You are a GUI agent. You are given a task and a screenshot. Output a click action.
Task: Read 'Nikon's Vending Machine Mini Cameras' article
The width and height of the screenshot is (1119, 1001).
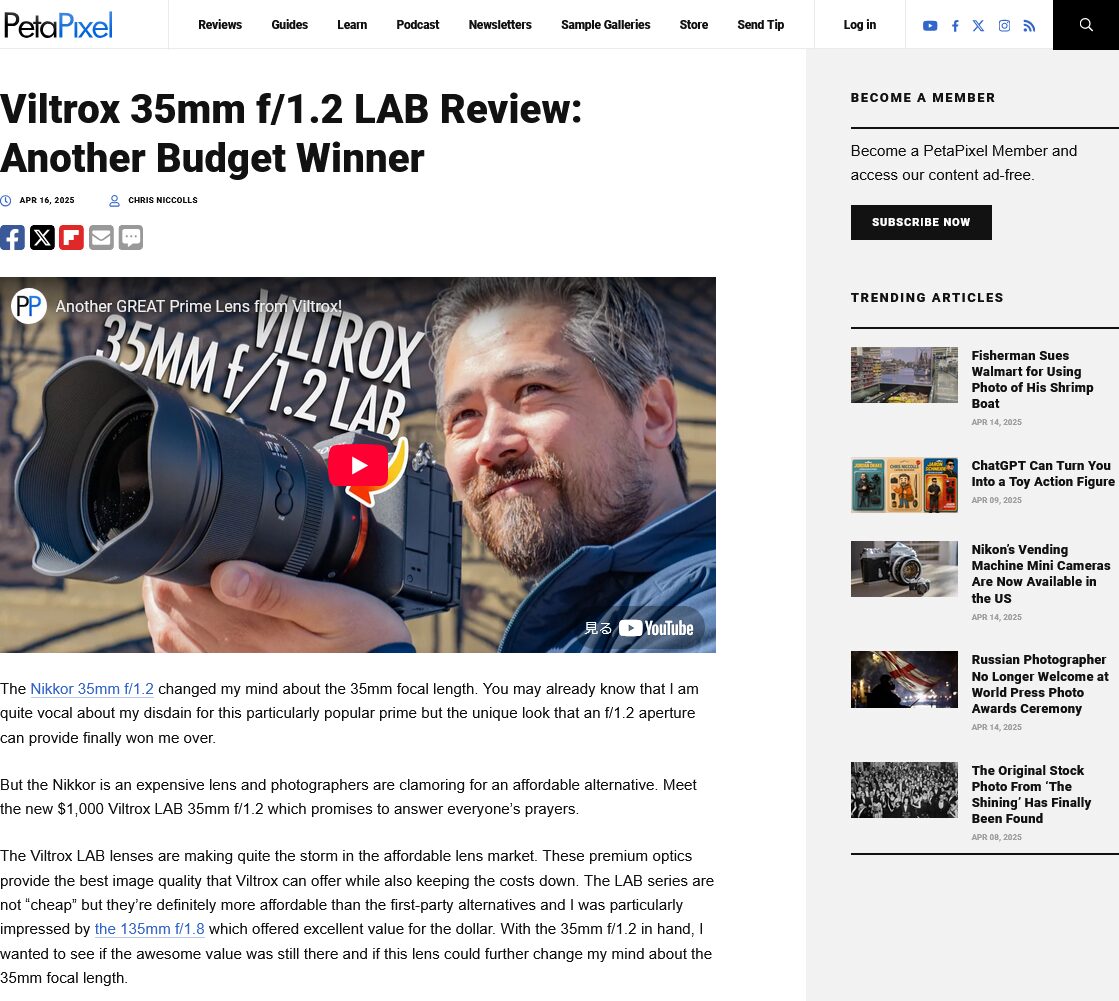pos(1040,574)
